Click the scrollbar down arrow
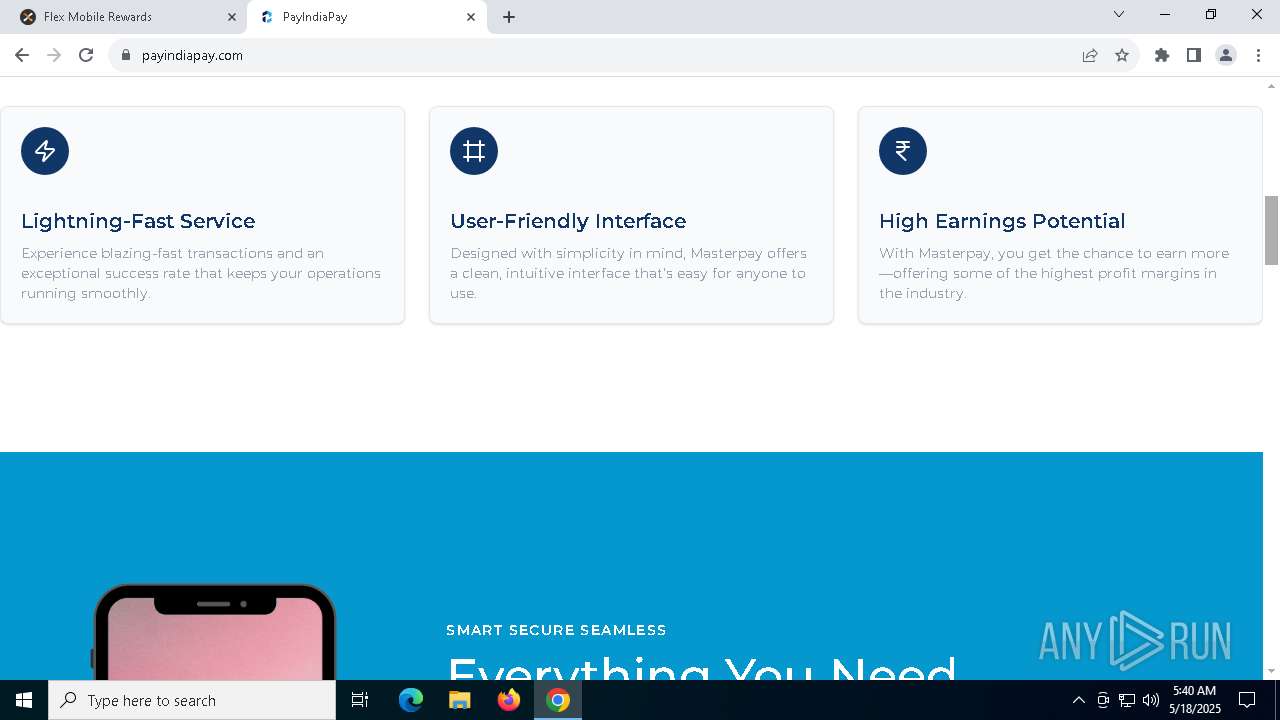Viewport: 1280px width, 720px height. (1272, 671)
